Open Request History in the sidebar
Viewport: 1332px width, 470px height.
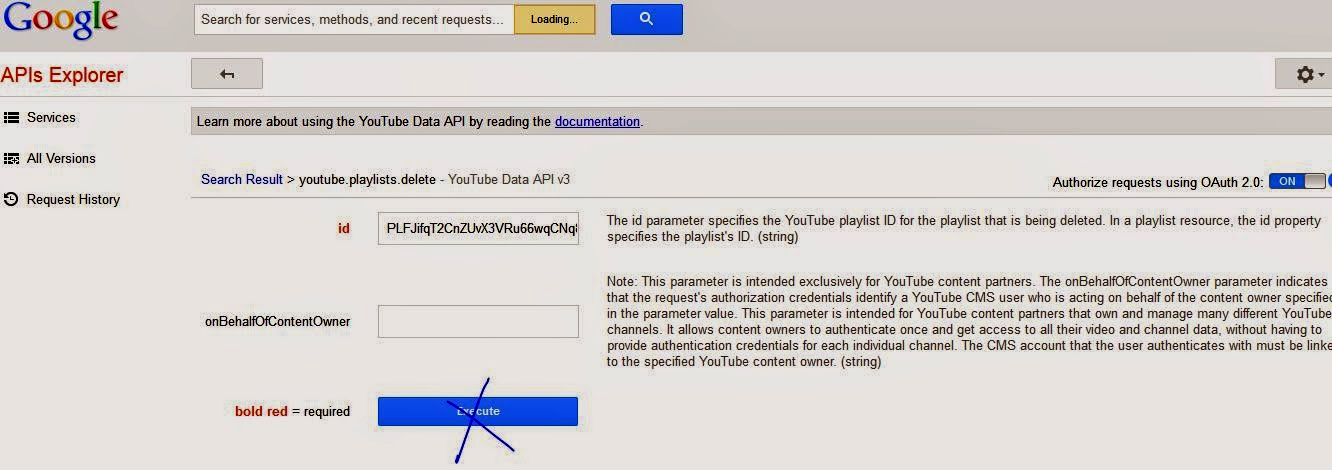[x=73, y=199]
